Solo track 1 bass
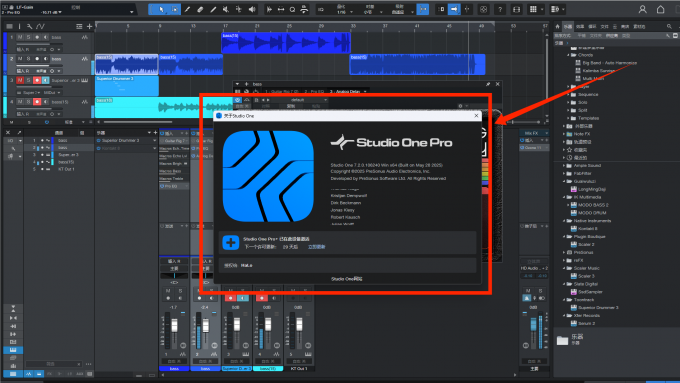 [28, 37]
